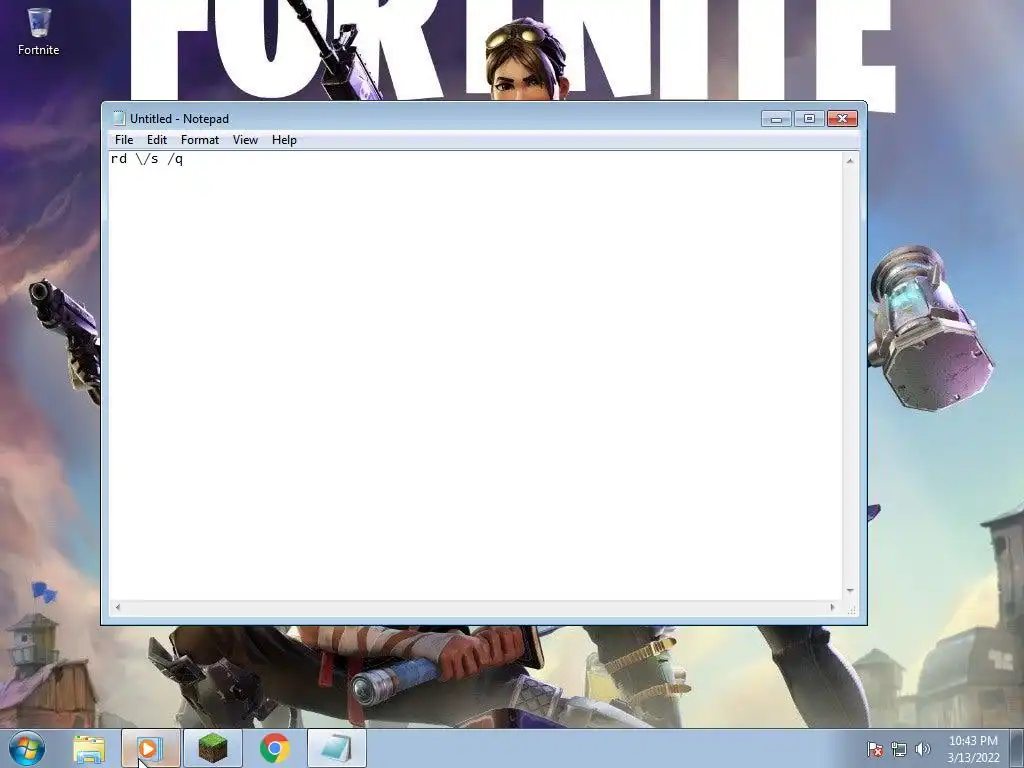Image resolution: width=1024 pixels, height=768 pixels.
Task: Open the clock showing 10:43 PM
Action: tap(973, 749)
